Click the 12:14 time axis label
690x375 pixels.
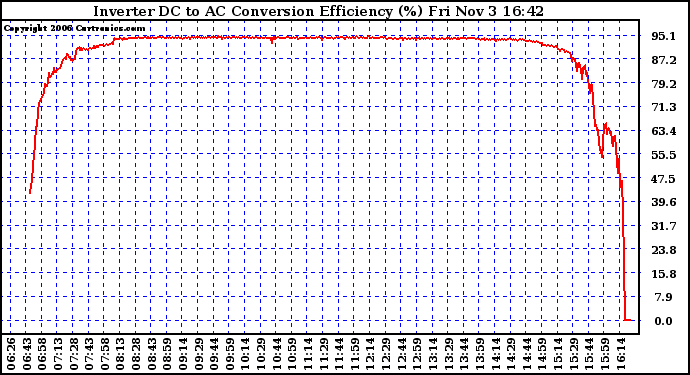coord(370,354)
